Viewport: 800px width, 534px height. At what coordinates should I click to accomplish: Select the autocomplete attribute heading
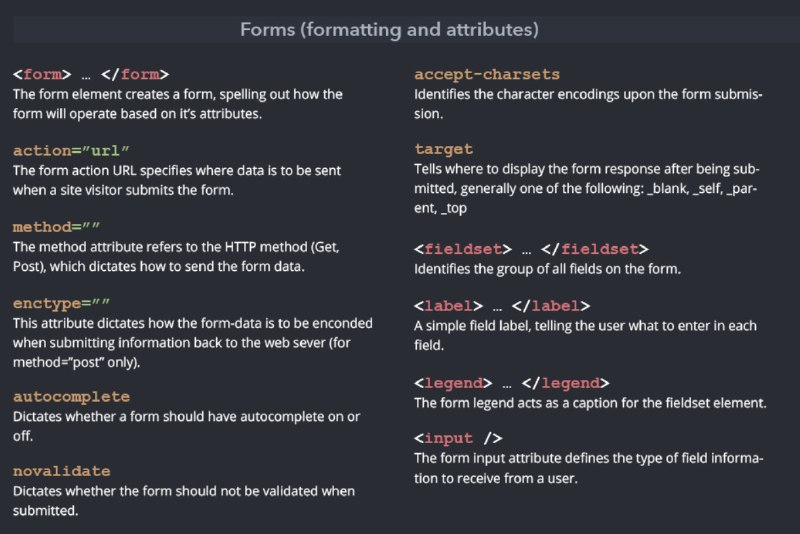point(71,397)
